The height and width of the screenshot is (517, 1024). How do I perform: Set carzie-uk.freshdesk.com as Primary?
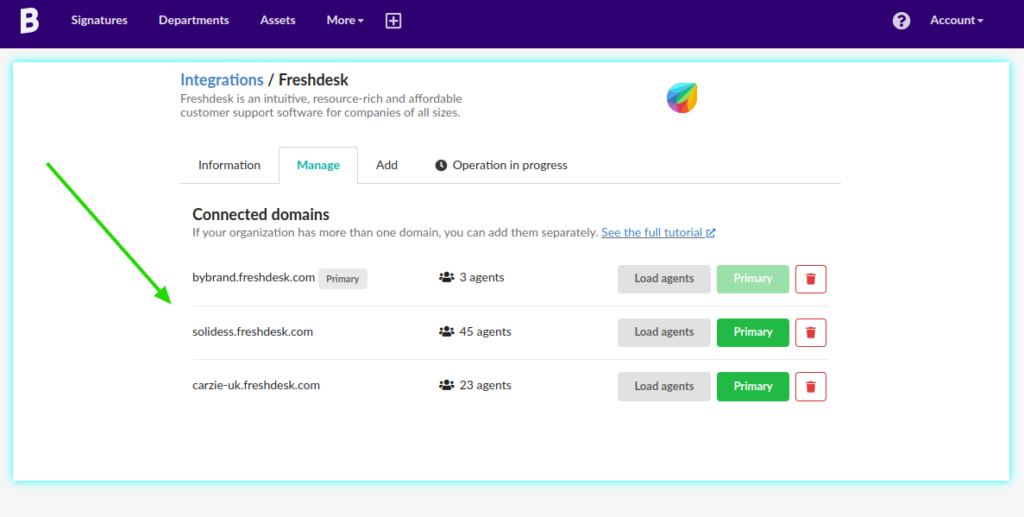(753, 386)
